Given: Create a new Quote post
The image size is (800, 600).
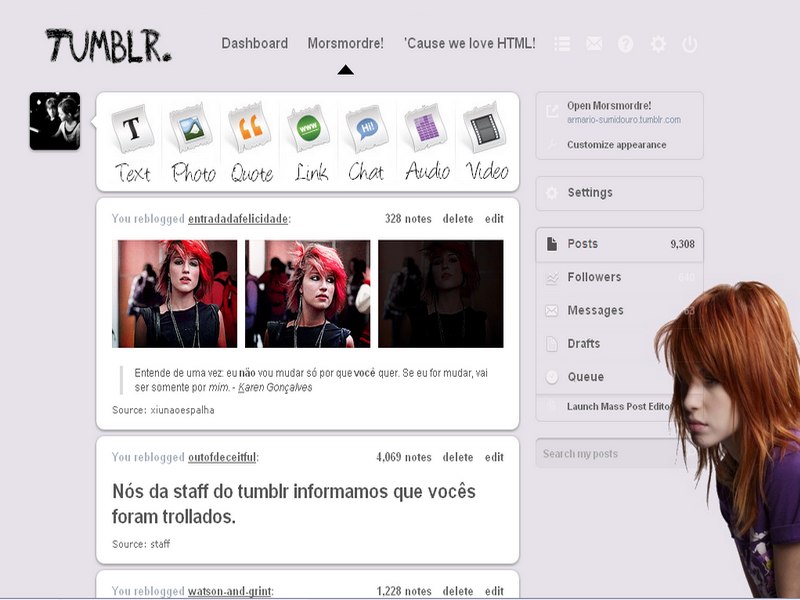Looking at the screenshot, I should pos(251,143).
